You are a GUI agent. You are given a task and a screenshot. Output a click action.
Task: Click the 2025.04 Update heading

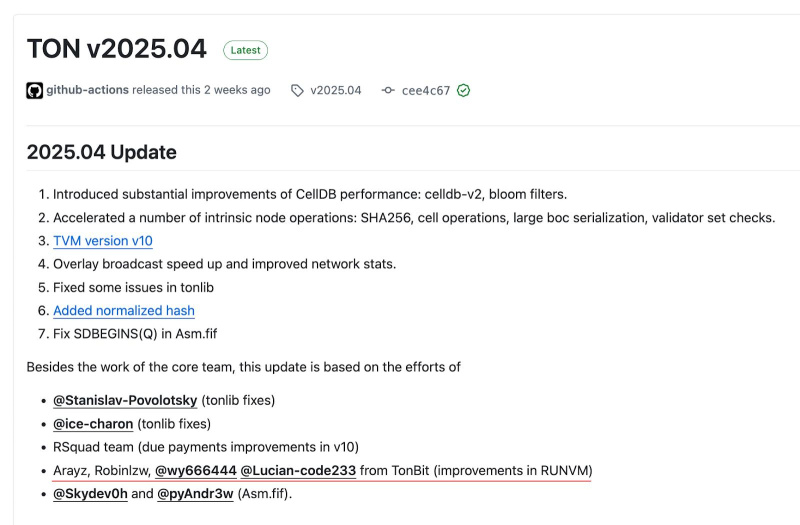tap(101, 152)
